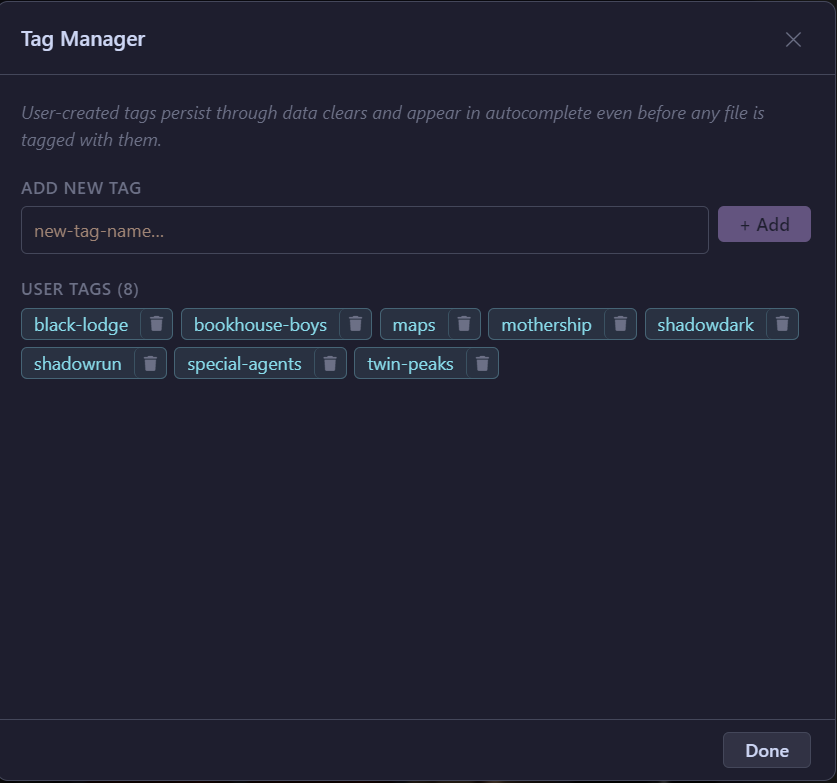The height and width of the screenshot is (783, 837).
Task: Close the Tag Manager dialog with X
Action: [793, 39]
